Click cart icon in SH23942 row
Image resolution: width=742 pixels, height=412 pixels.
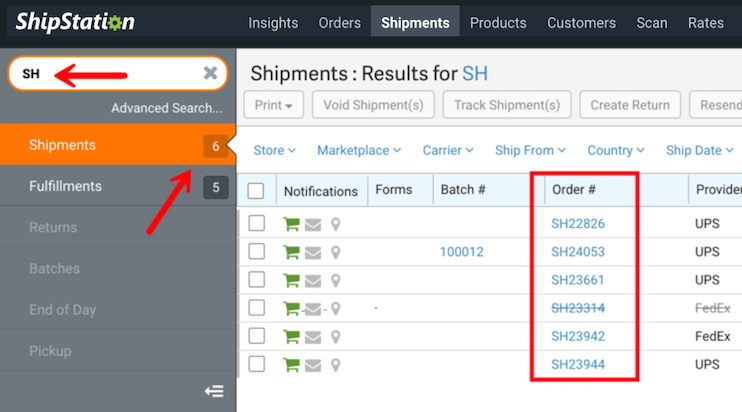tap(292, 336)
